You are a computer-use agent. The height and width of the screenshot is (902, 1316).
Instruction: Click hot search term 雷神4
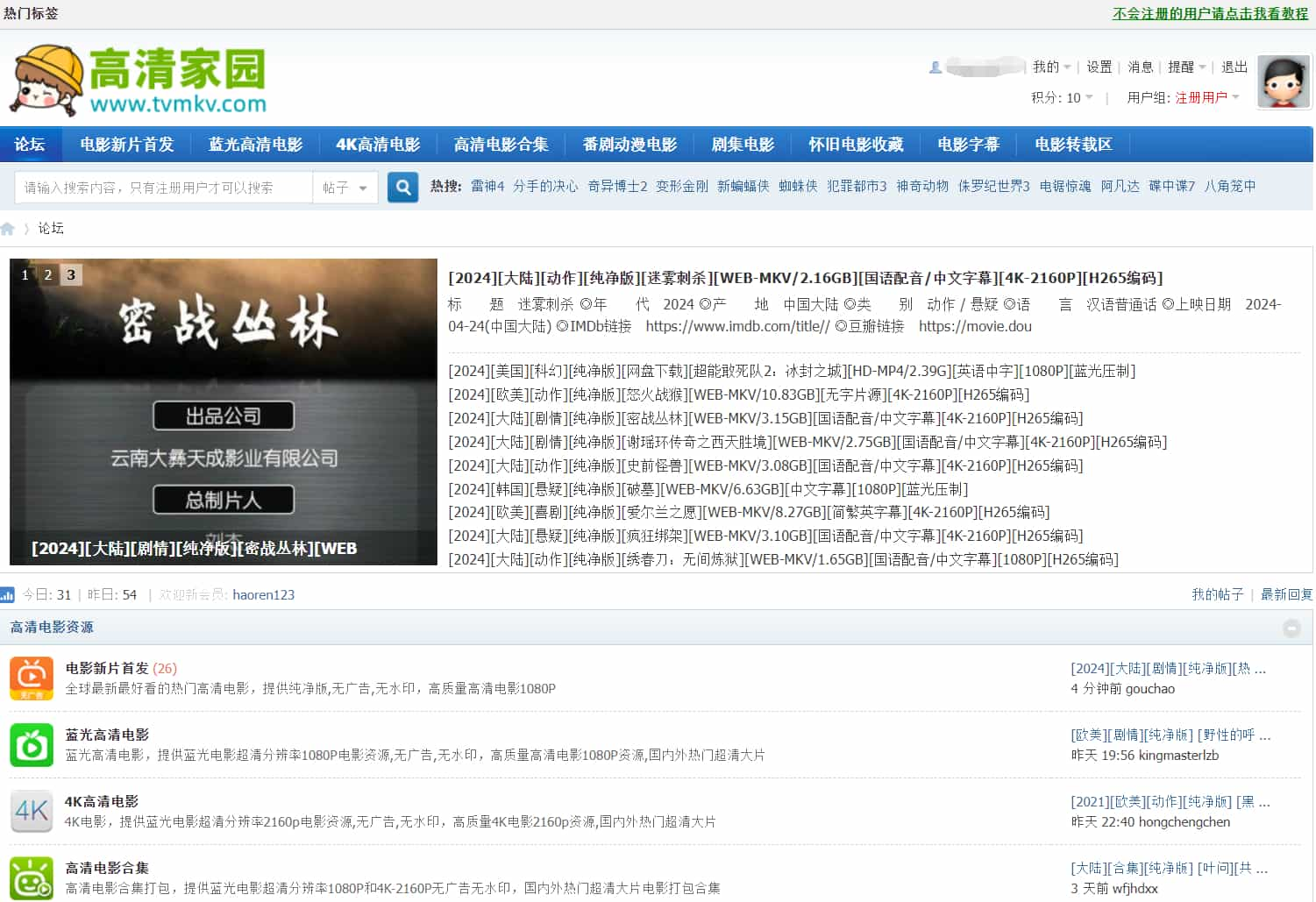pos(487,186)
